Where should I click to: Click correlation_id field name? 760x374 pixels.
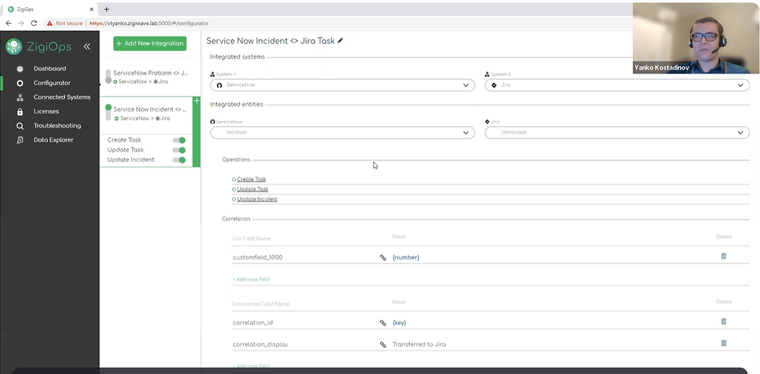tap(253, 323)
